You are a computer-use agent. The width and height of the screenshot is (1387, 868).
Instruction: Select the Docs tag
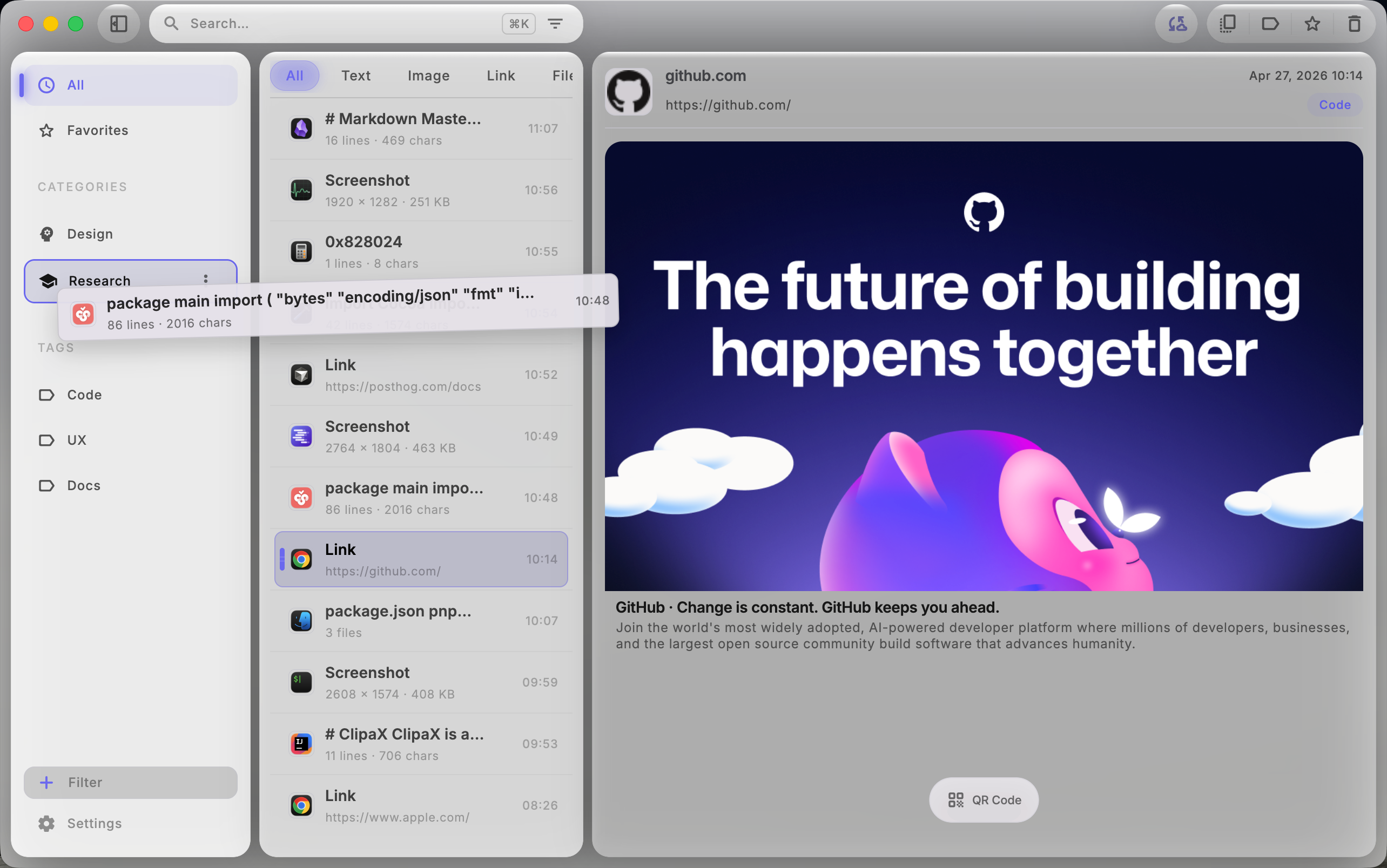pyautogui.click(x=130, y=485)
